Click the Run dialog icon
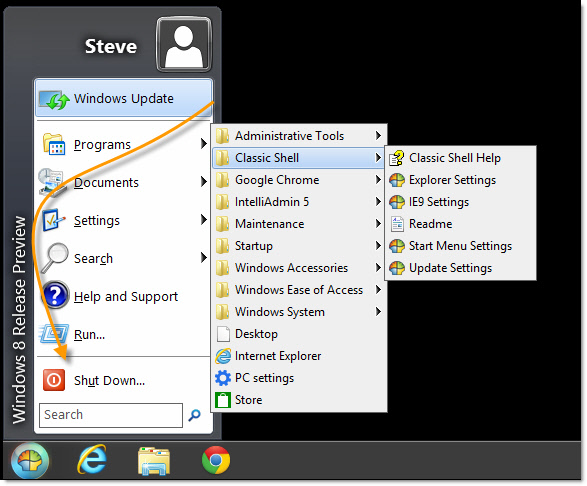 pos(54,334)
